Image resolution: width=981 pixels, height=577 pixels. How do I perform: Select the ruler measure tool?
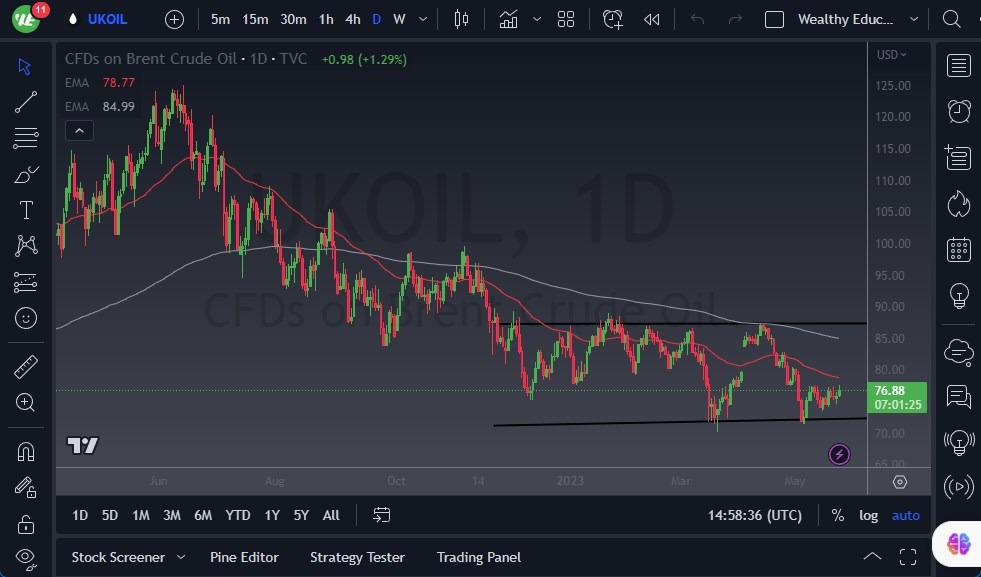click(26, 367)
